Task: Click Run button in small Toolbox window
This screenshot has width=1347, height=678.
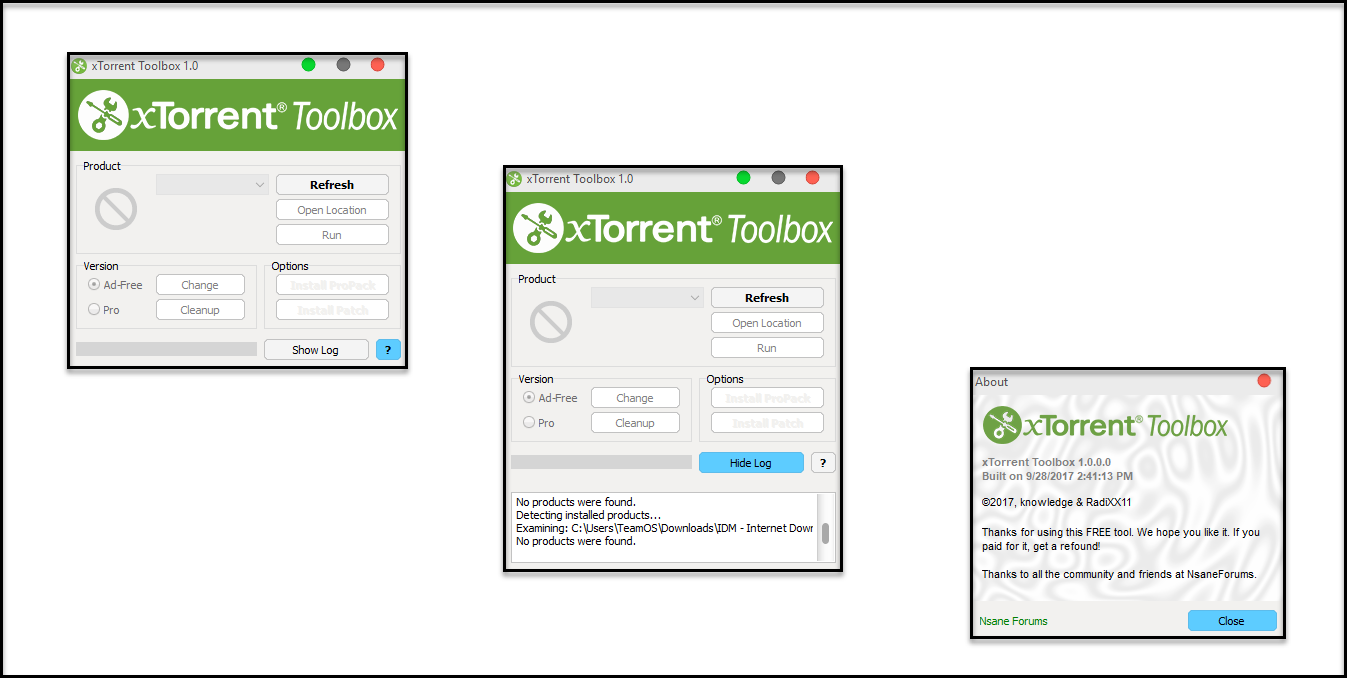Action: pyautogui.click(x=332, y=235)
